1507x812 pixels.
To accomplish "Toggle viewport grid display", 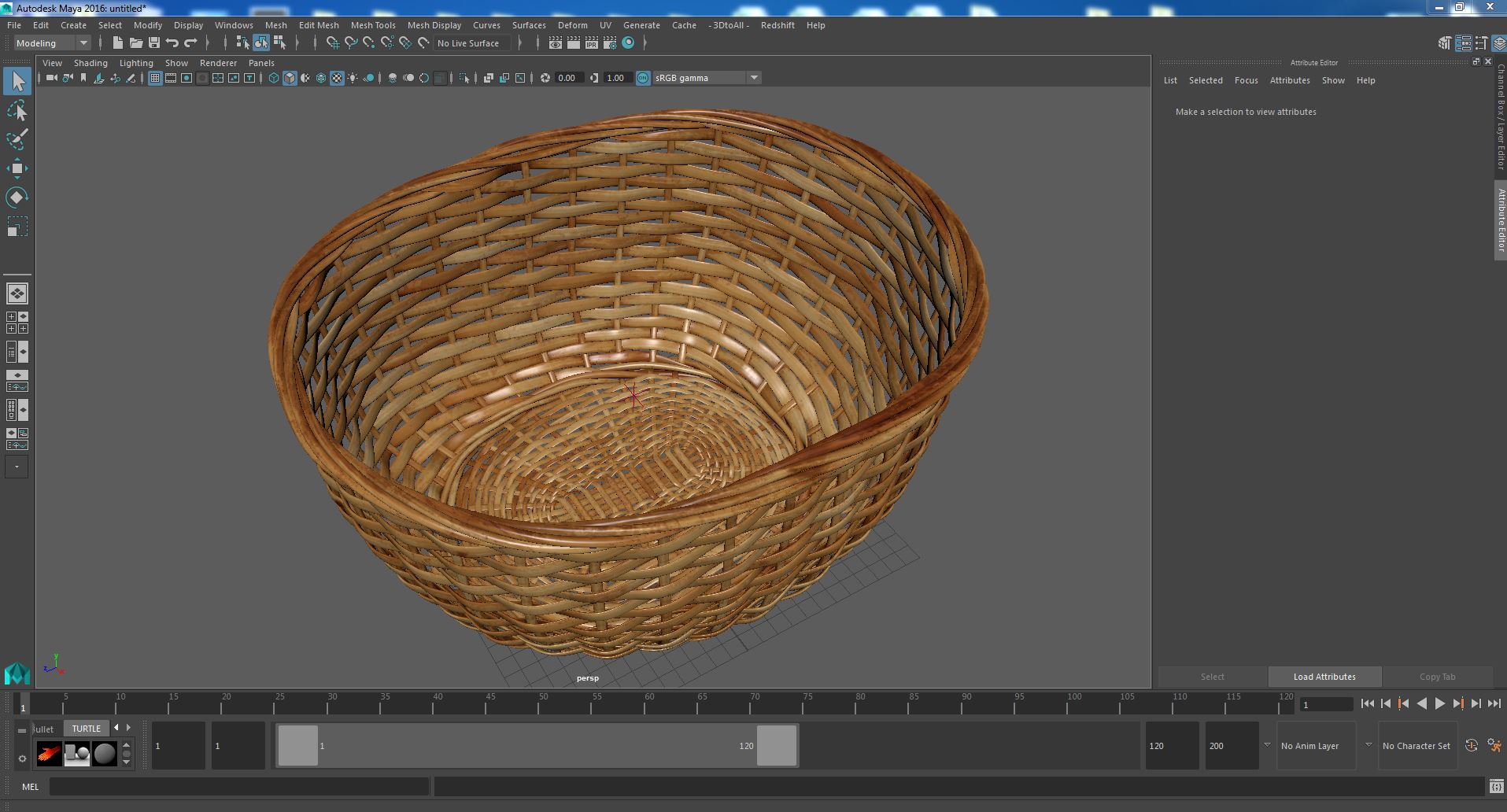I will click(x=155, y=78).
